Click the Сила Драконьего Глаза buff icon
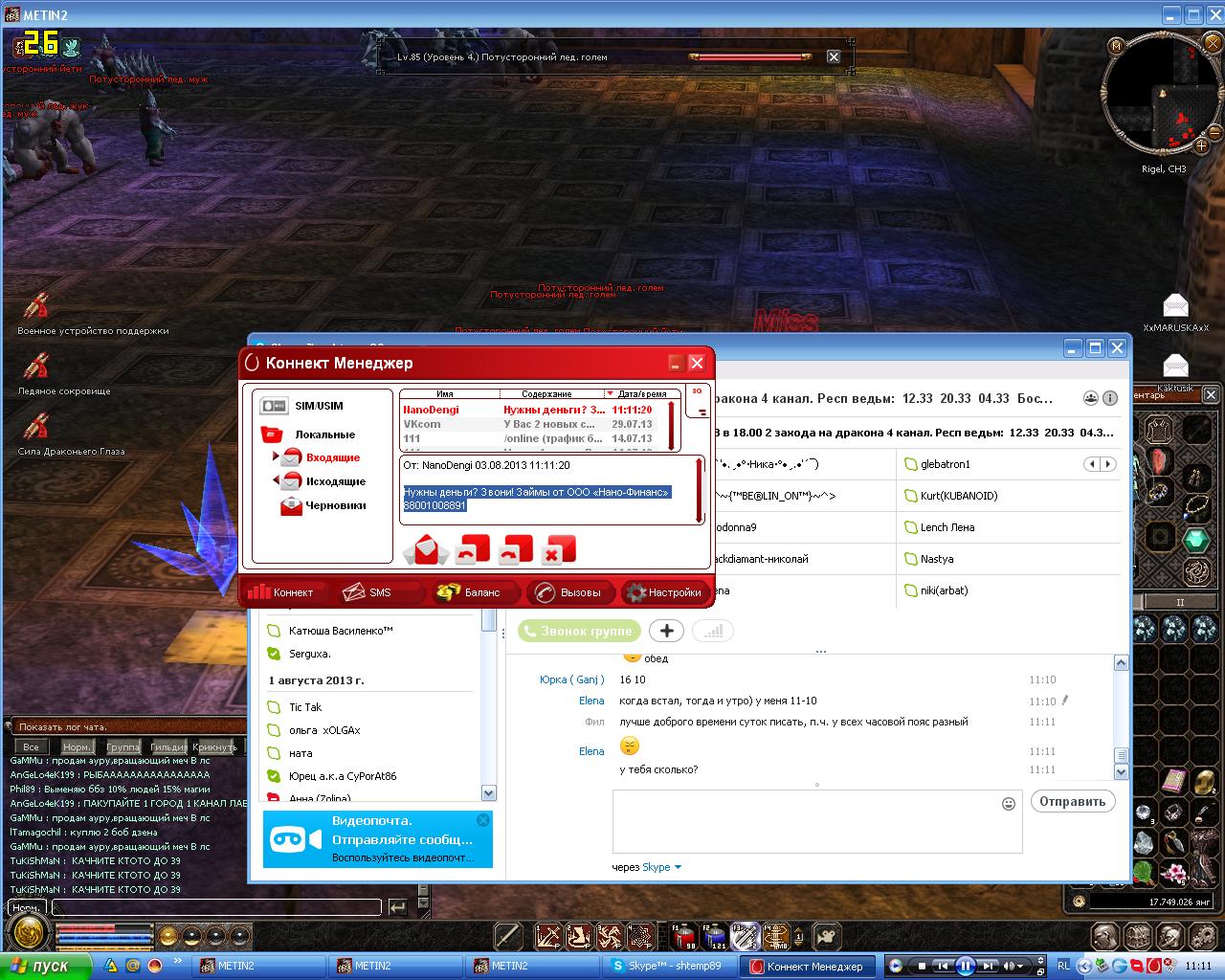This screenshot has height=980, width=1225. (x=36, y=427)
